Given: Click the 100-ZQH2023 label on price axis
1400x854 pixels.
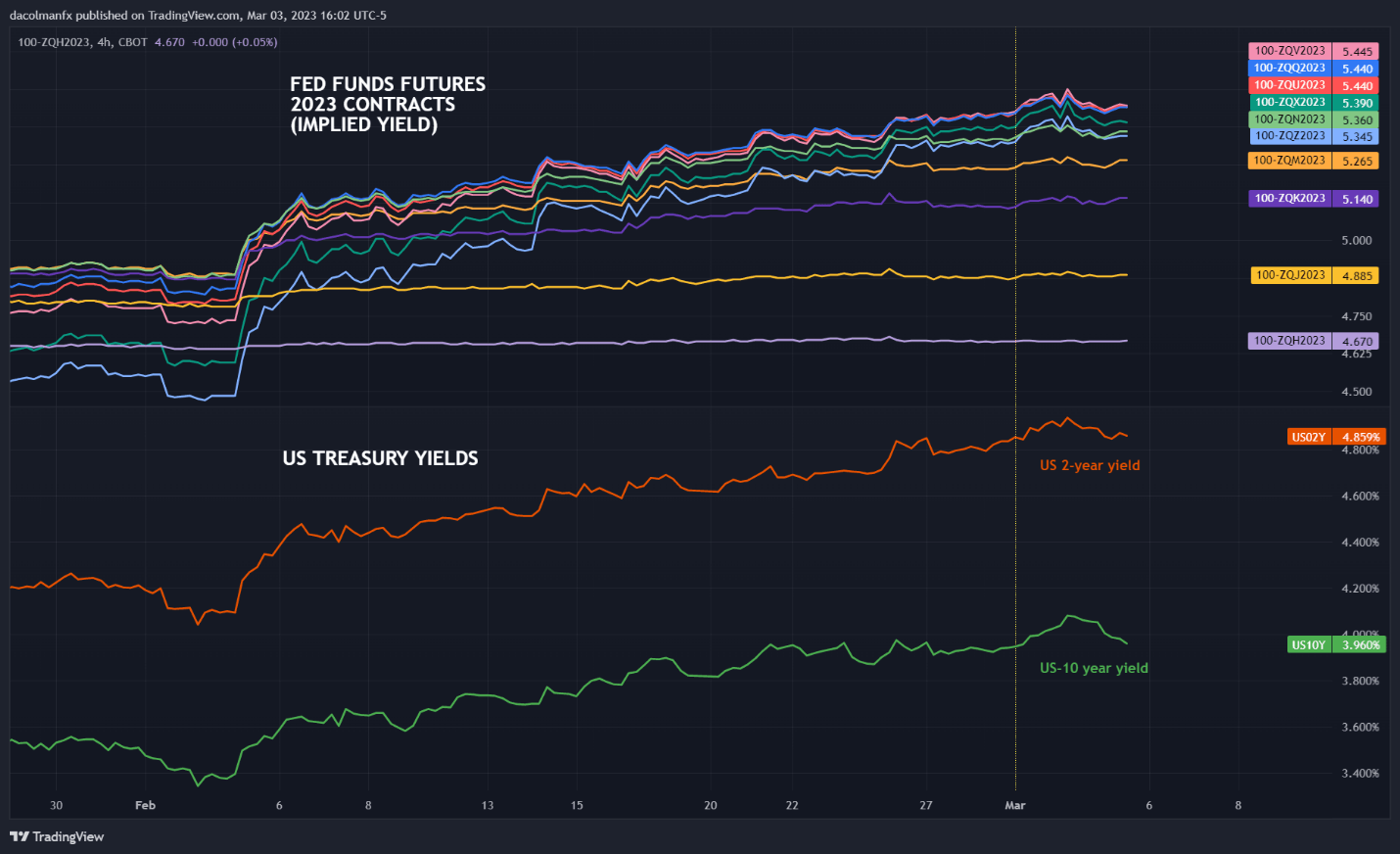Looking at the screenshot, I should coord(1289,341).
